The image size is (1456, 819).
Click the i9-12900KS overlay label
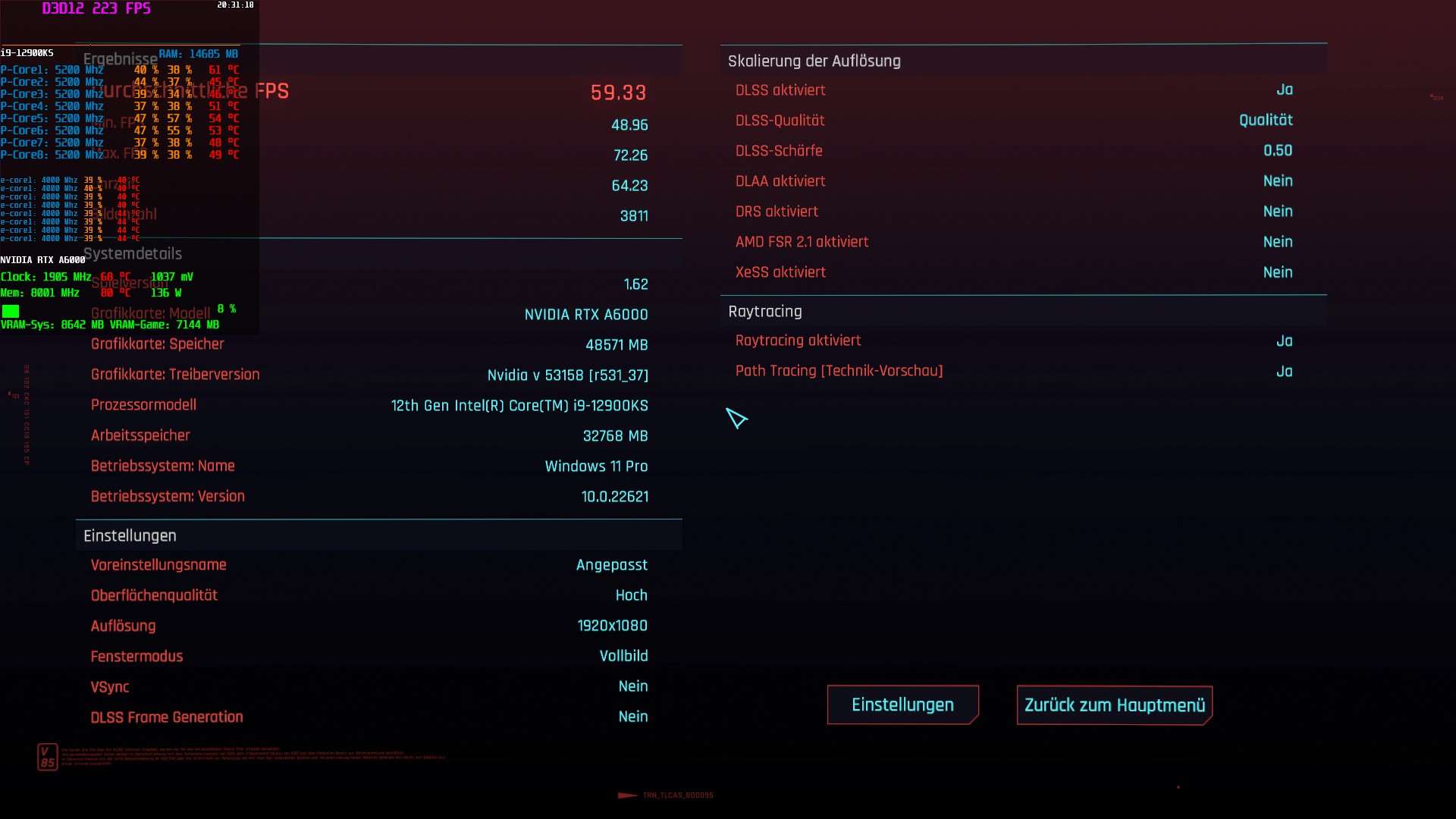[x=27, y=53]
